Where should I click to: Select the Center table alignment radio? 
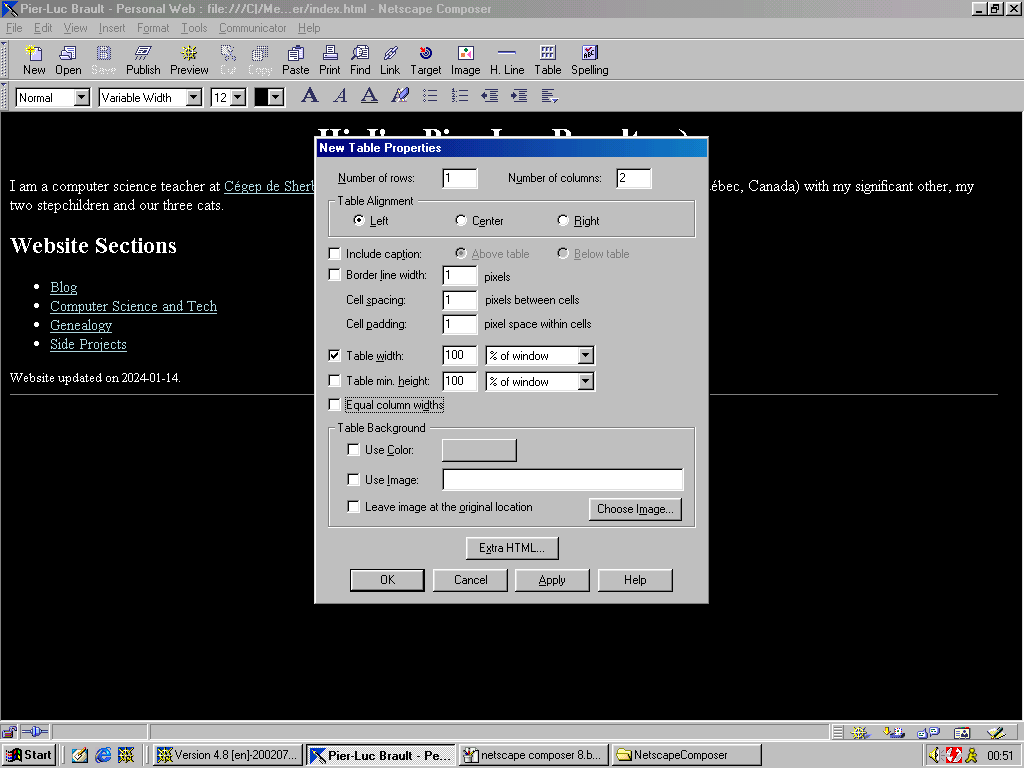click(x=461, y=221)
